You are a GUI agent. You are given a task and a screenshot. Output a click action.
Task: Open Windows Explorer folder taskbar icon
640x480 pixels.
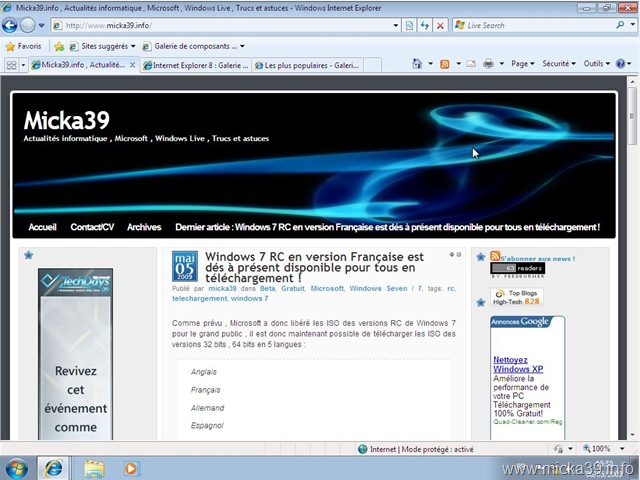94,468
